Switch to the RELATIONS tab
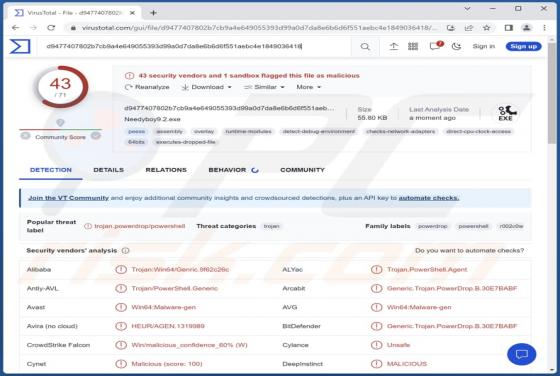The image size is (560, 376). point(166,170)
